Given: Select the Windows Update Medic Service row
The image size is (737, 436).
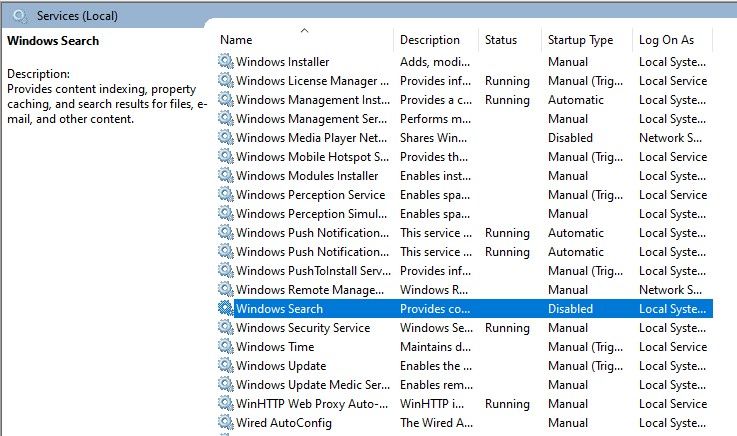Looking at the screenshot, I should tap(312, 385).
